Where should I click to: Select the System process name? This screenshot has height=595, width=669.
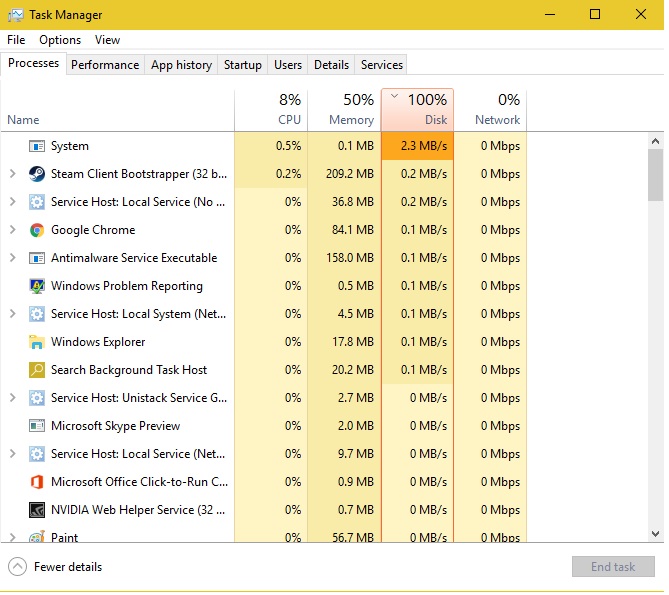pos(70,146)
